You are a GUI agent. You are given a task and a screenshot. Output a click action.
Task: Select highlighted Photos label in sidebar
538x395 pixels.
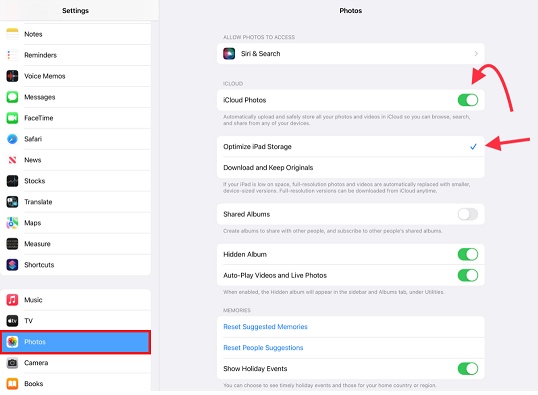coord(35,342)
